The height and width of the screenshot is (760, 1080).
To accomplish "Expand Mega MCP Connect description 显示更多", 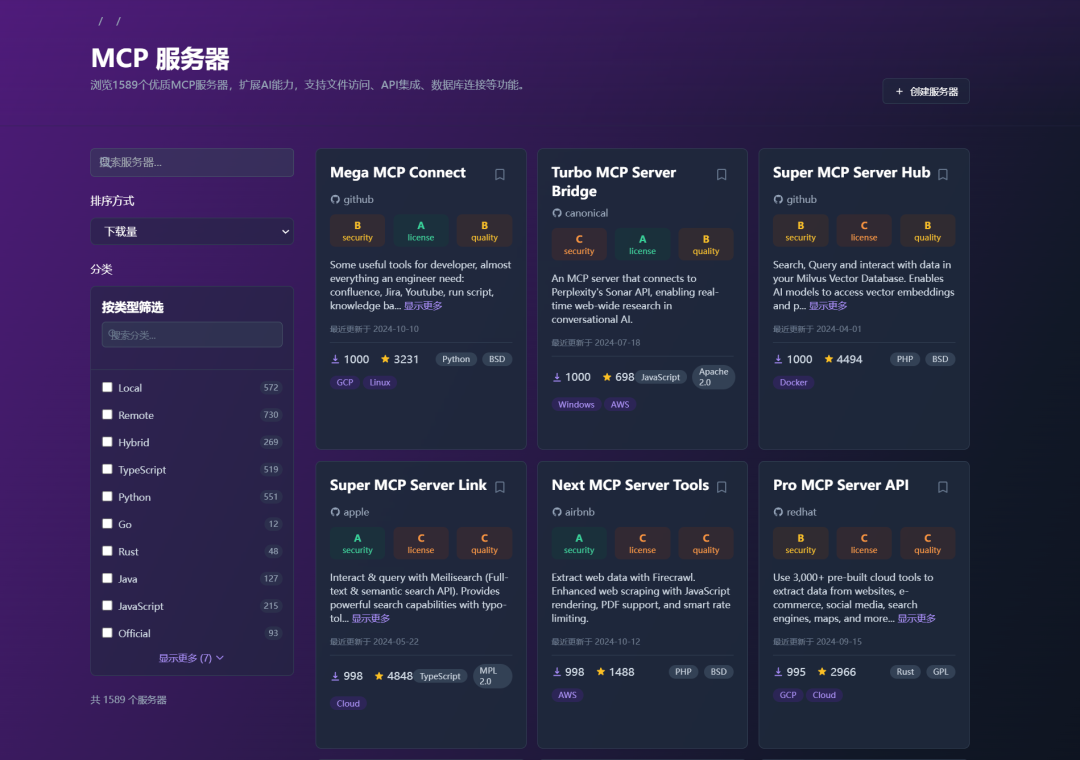I will pyautogui.click(x=423, y=306).
